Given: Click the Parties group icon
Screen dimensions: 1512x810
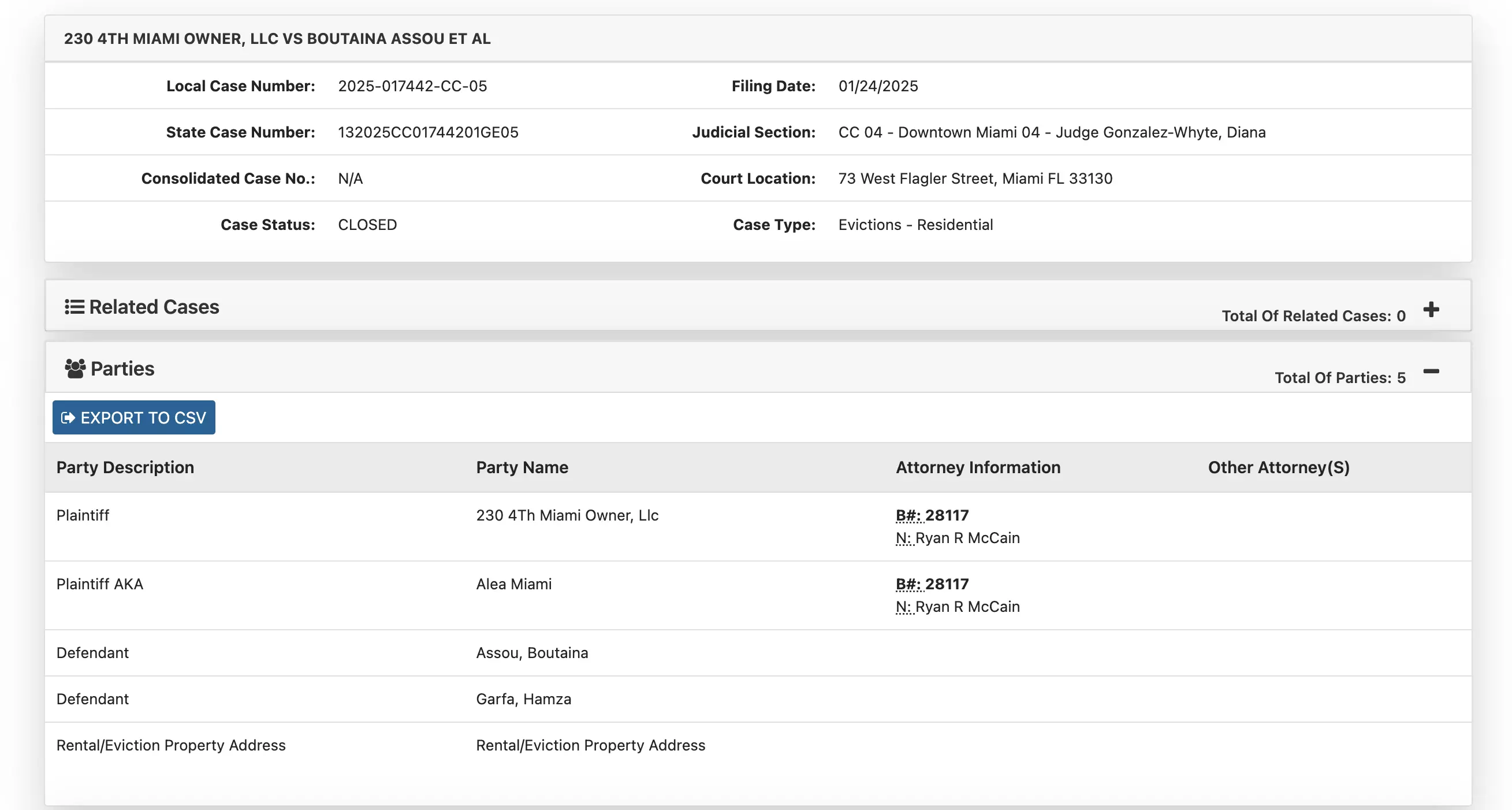Looking at the screenshot, I should point(75,369).
